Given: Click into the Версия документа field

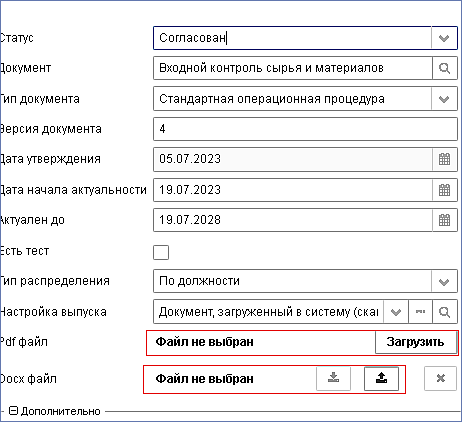Looking at the screenshot, I should coord(305,129).
